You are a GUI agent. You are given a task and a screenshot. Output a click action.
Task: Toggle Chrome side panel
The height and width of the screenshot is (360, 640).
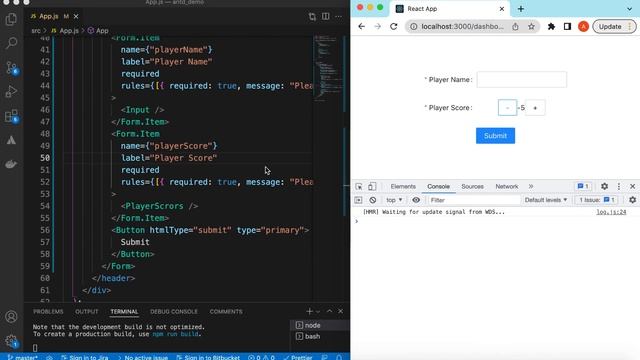click(567, 27)
